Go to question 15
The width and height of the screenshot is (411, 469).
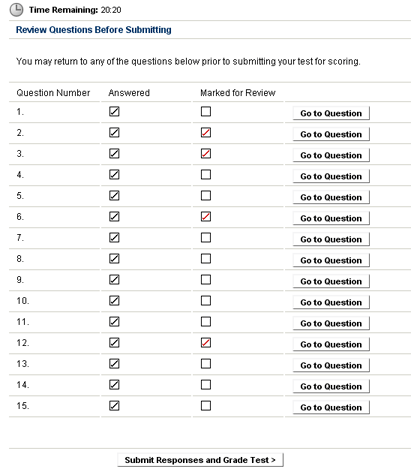pyautogui.click(x=331, y=407)
